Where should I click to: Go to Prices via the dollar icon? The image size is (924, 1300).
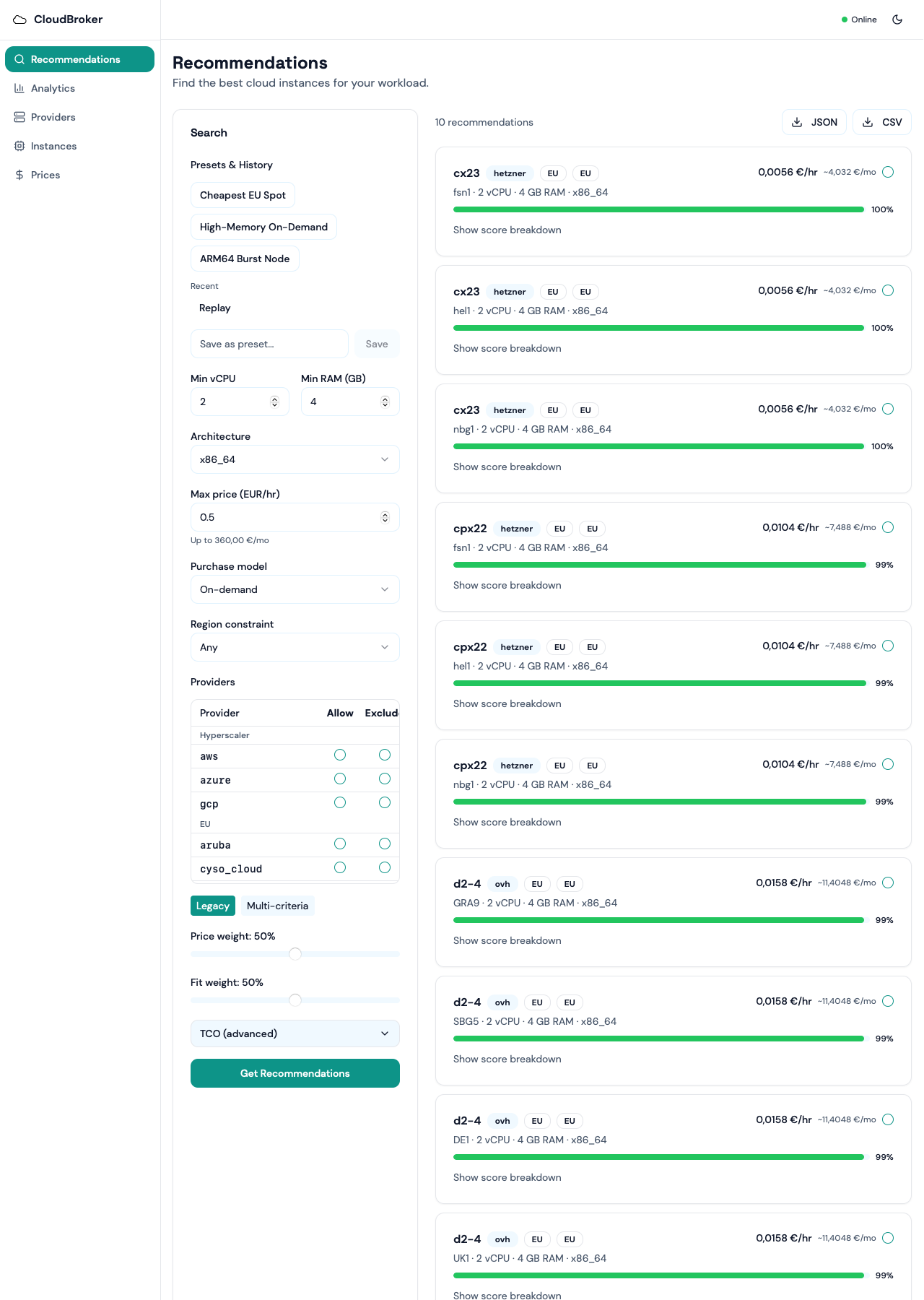[19, 175]
